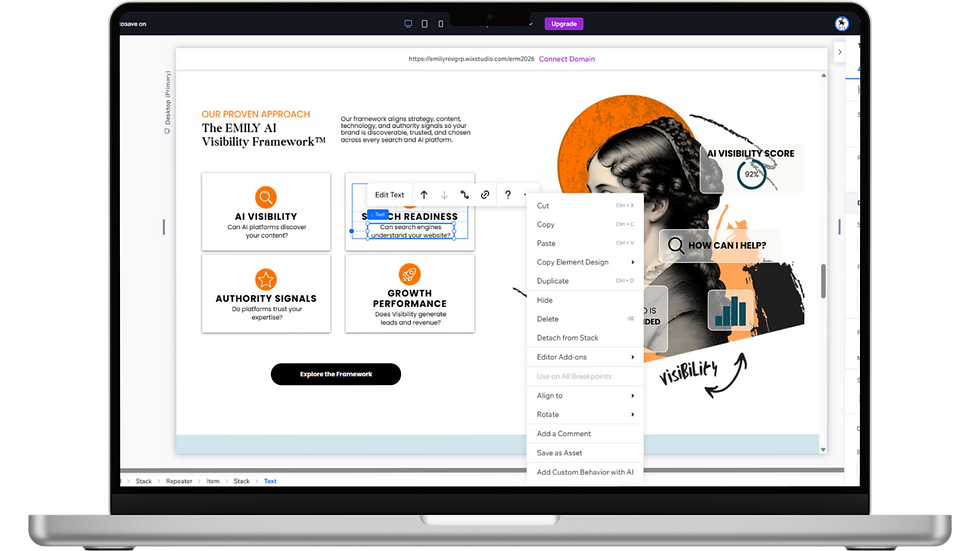Select the AI VISIBILITY card heading
This screenshot has width=980, height=551.
pyautogui.click(x=266, y=217)
